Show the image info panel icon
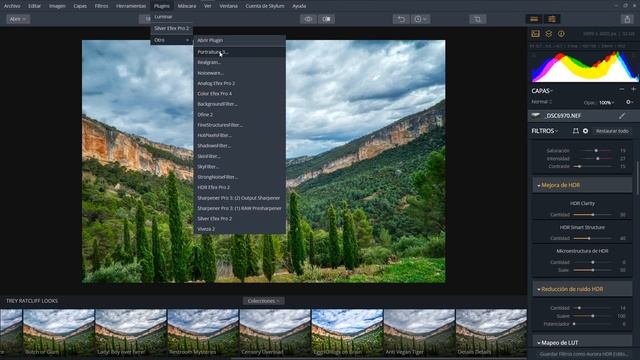 (x=561, y=34)
